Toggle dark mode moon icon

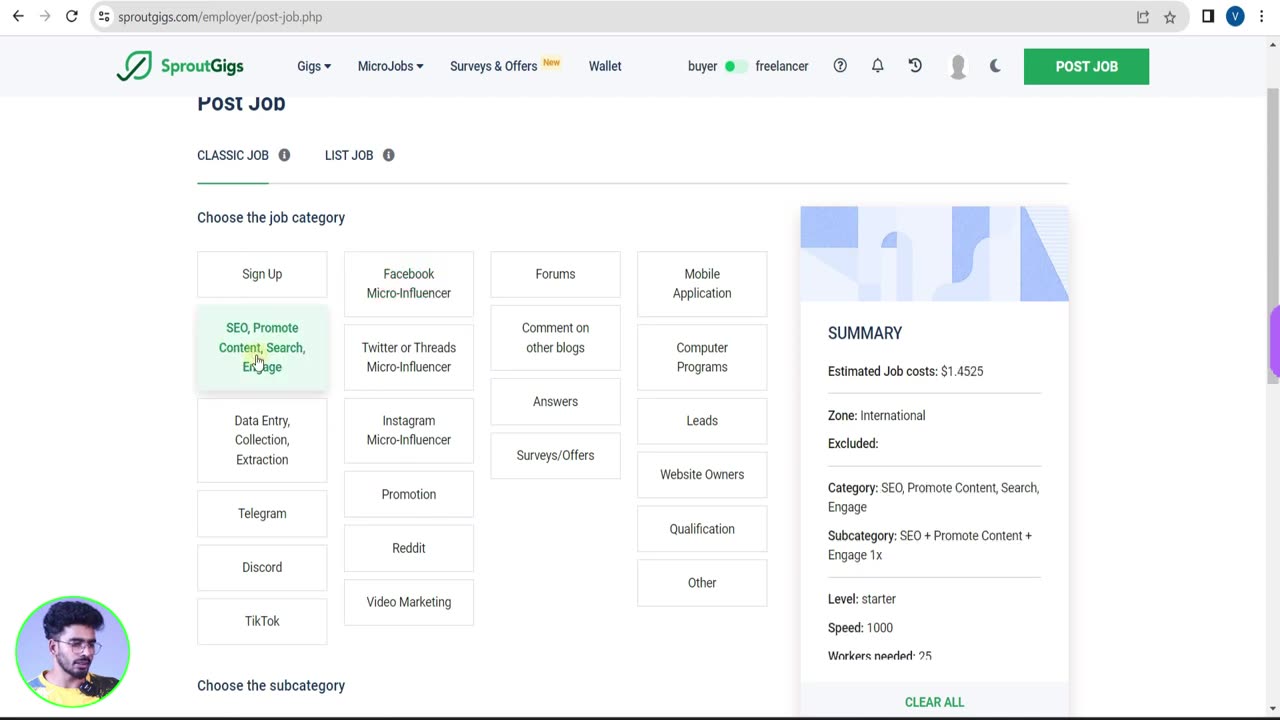(x=995, y=66)
